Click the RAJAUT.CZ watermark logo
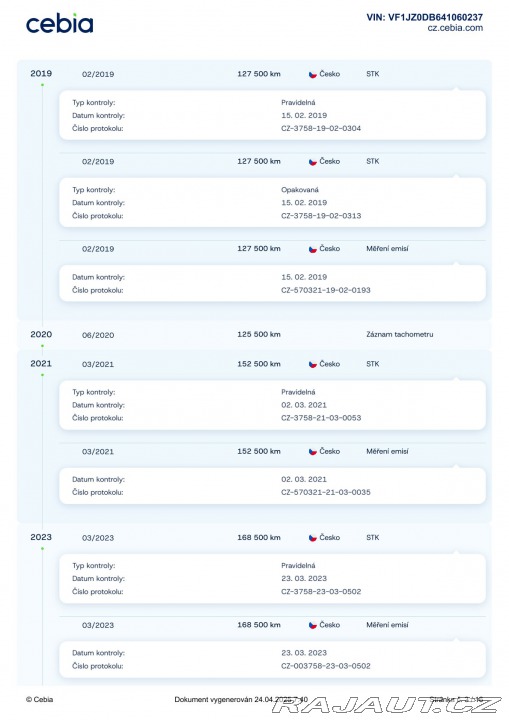Screen dimensions: 509x720 pos(386,705)
